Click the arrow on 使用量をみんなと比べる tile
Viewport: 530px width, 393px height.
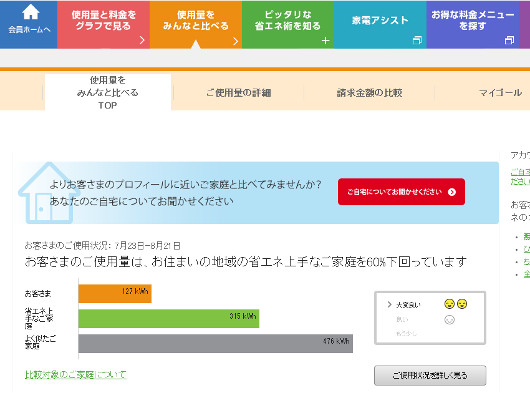[x=235, y=41]
